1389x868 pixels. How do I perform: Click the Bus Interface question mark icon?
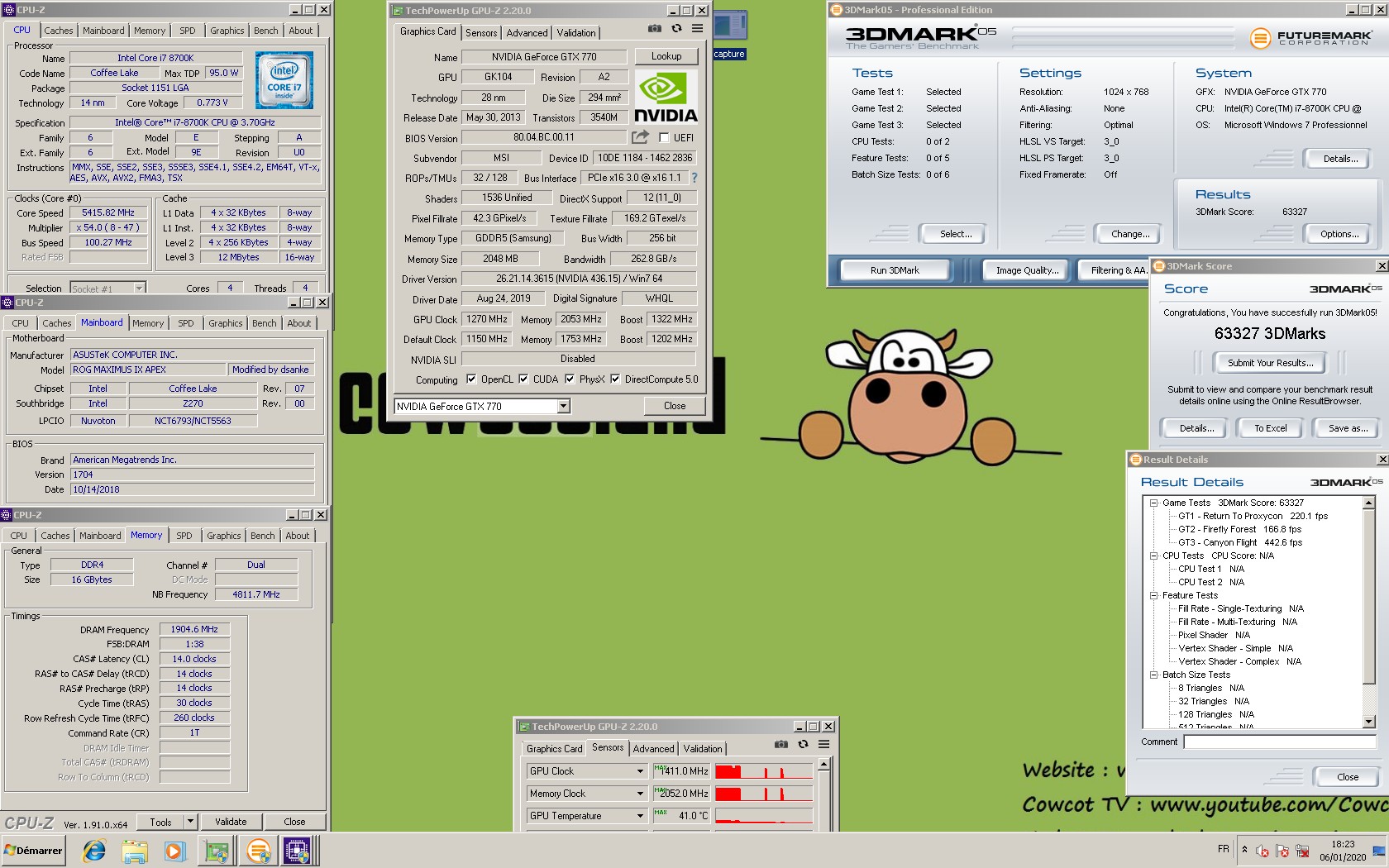[x=694, y=178]
